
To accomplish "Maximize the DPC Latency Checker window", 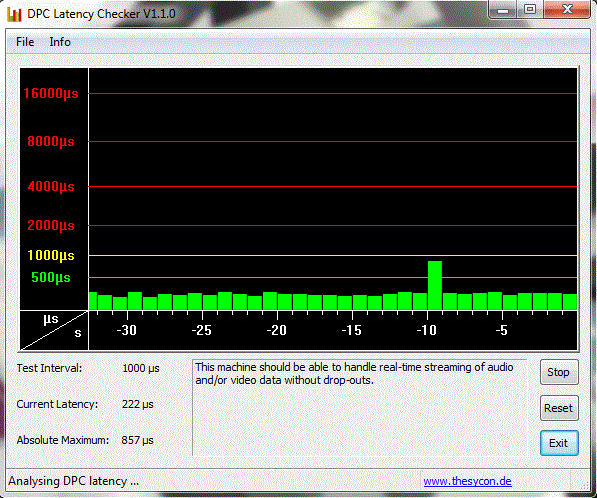I will click(530, 9).
